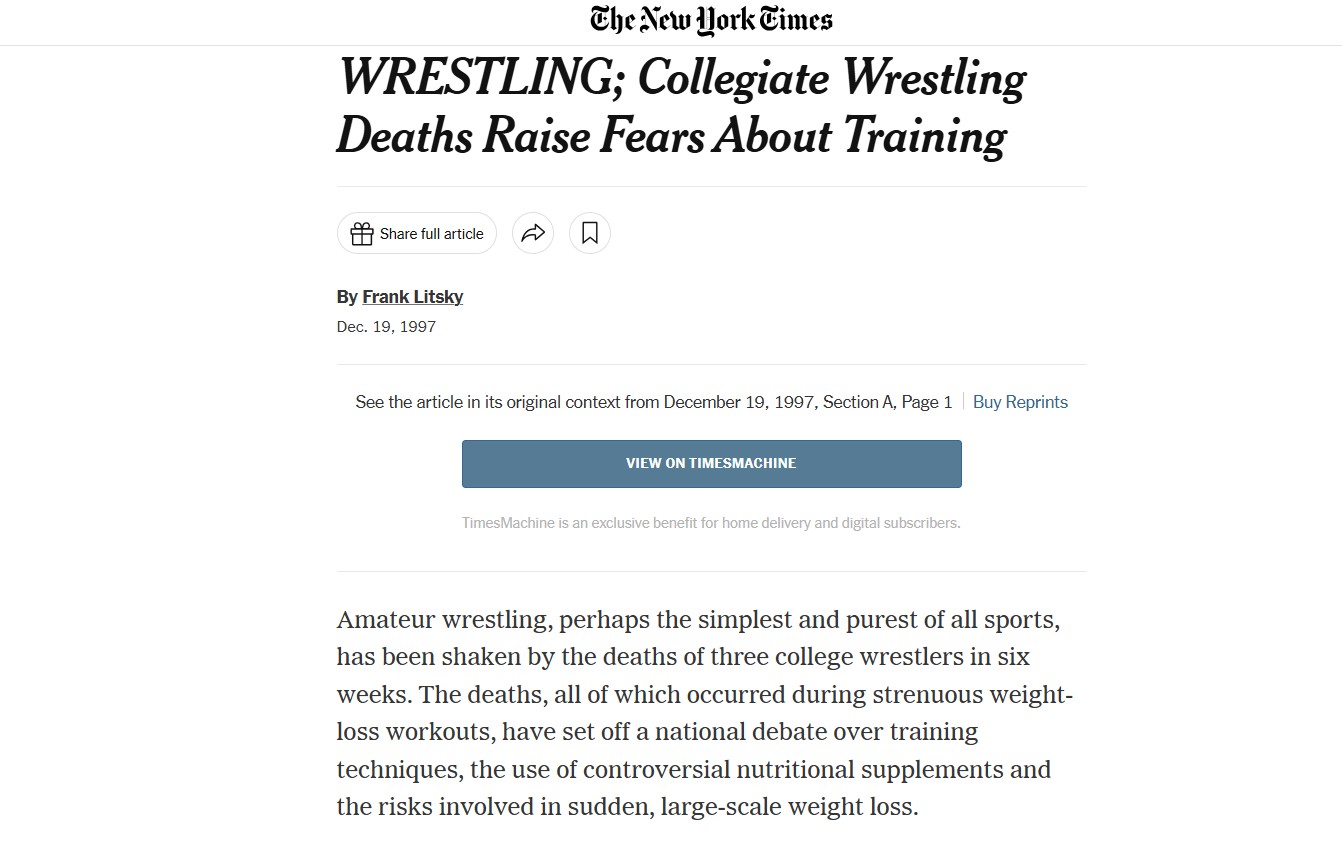Click the gift icon in the share button
This screenshot has width=1342, height=845.
362,233
